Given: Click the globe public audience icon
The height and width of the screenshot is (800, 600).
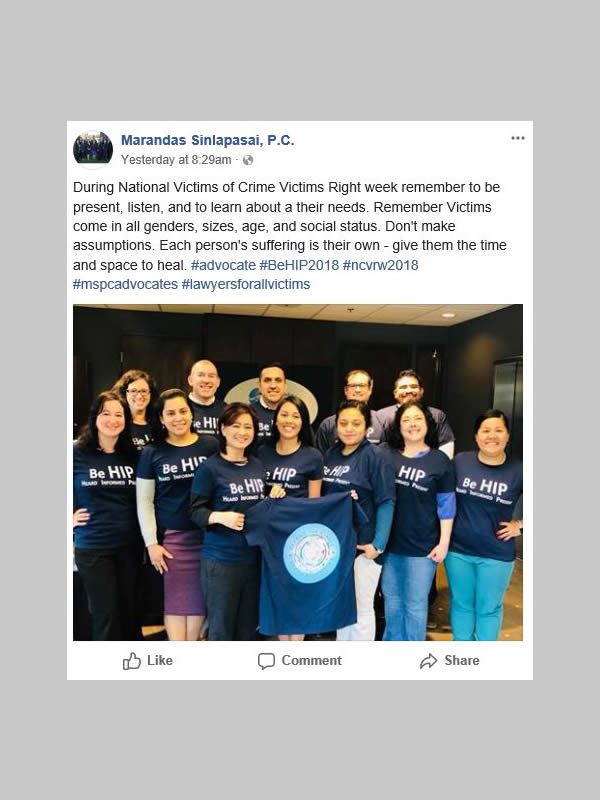Looking at the screenshot, I should [x=248, y=160].
